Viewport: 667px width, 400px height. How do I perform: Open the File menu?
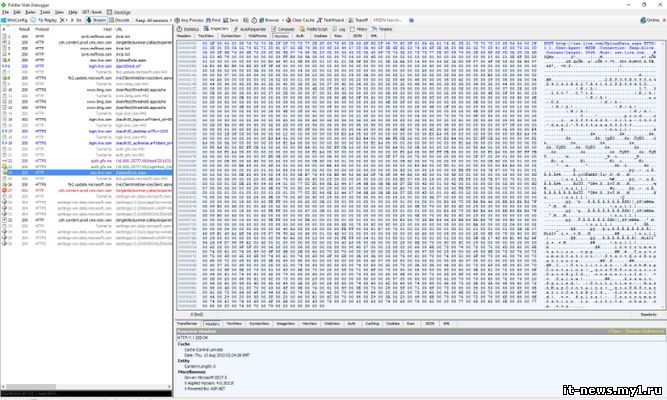pyautogui.click(x=6, y=12)
